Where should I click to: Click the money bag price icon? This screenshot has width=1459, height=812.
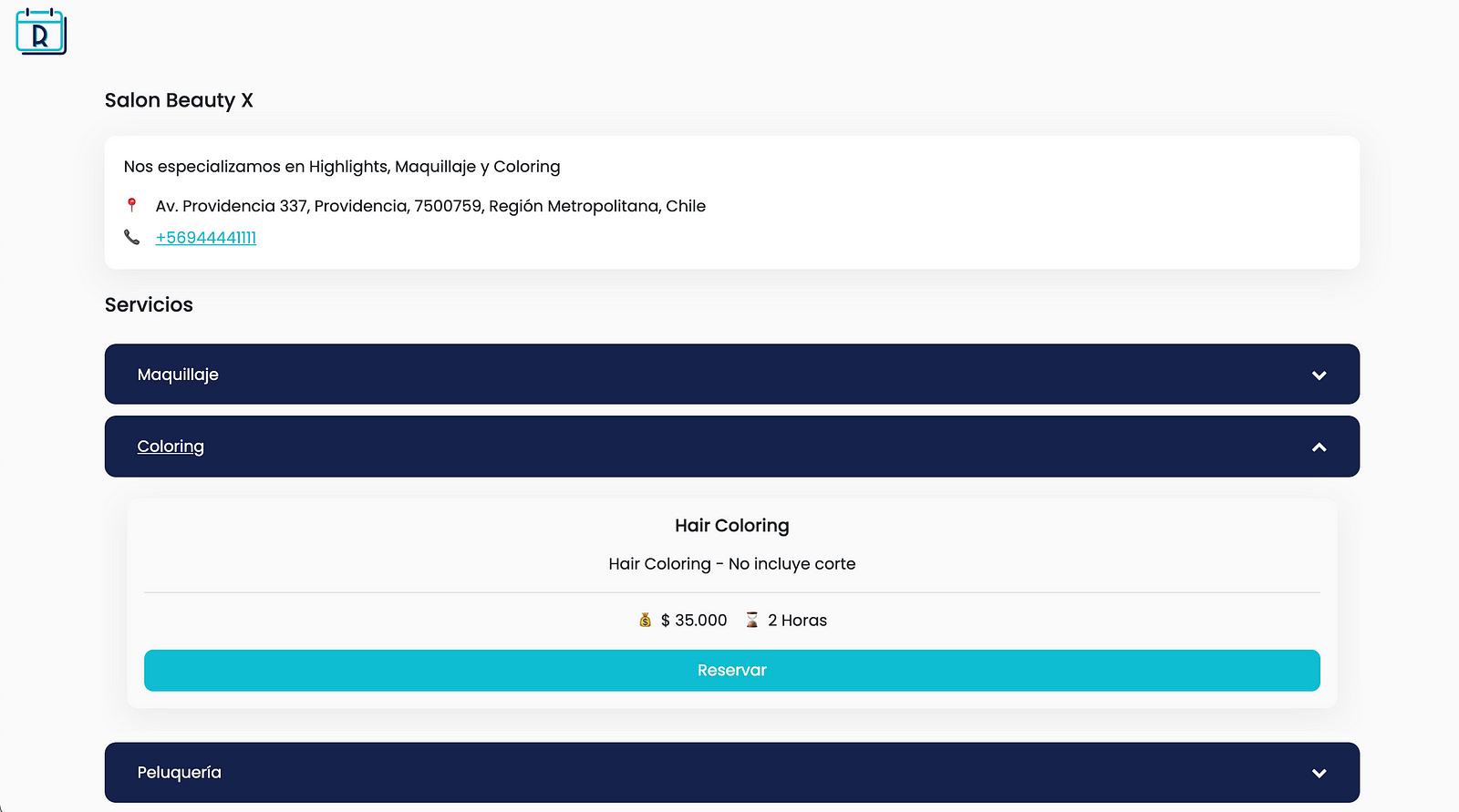[646, 620]
